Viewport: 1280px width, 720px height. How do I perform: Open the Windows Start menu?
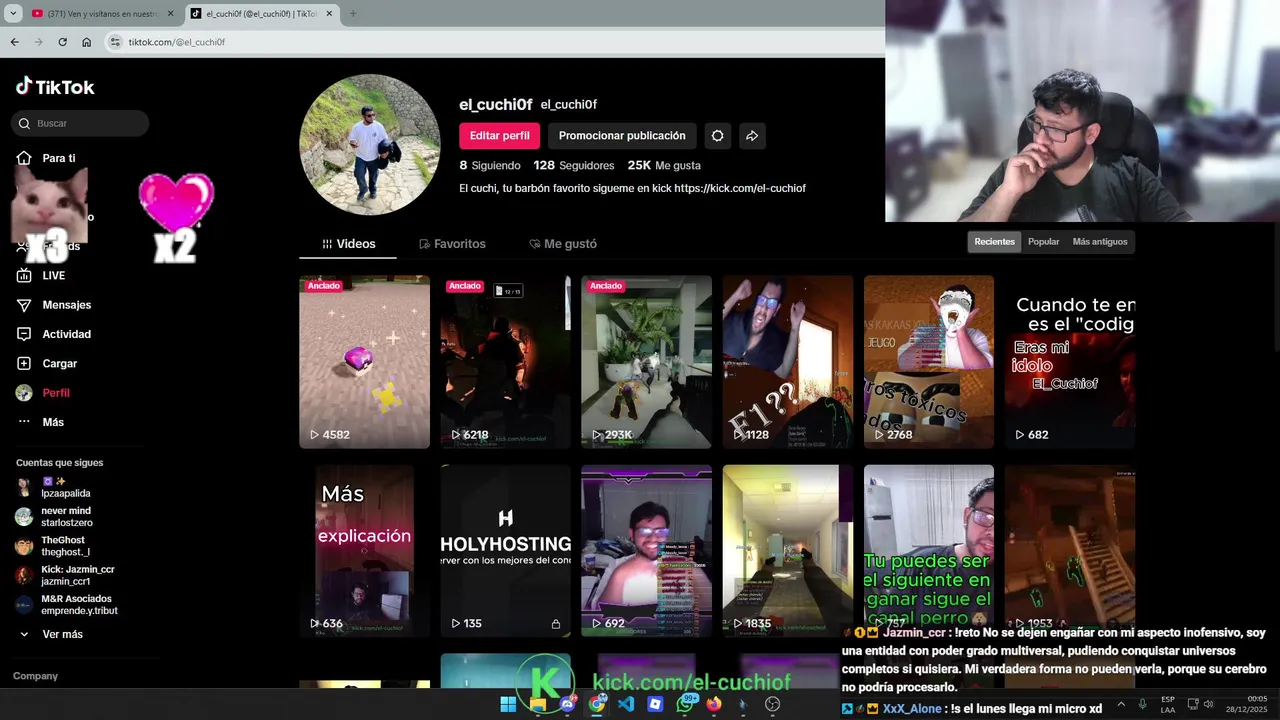click(508, 704)
